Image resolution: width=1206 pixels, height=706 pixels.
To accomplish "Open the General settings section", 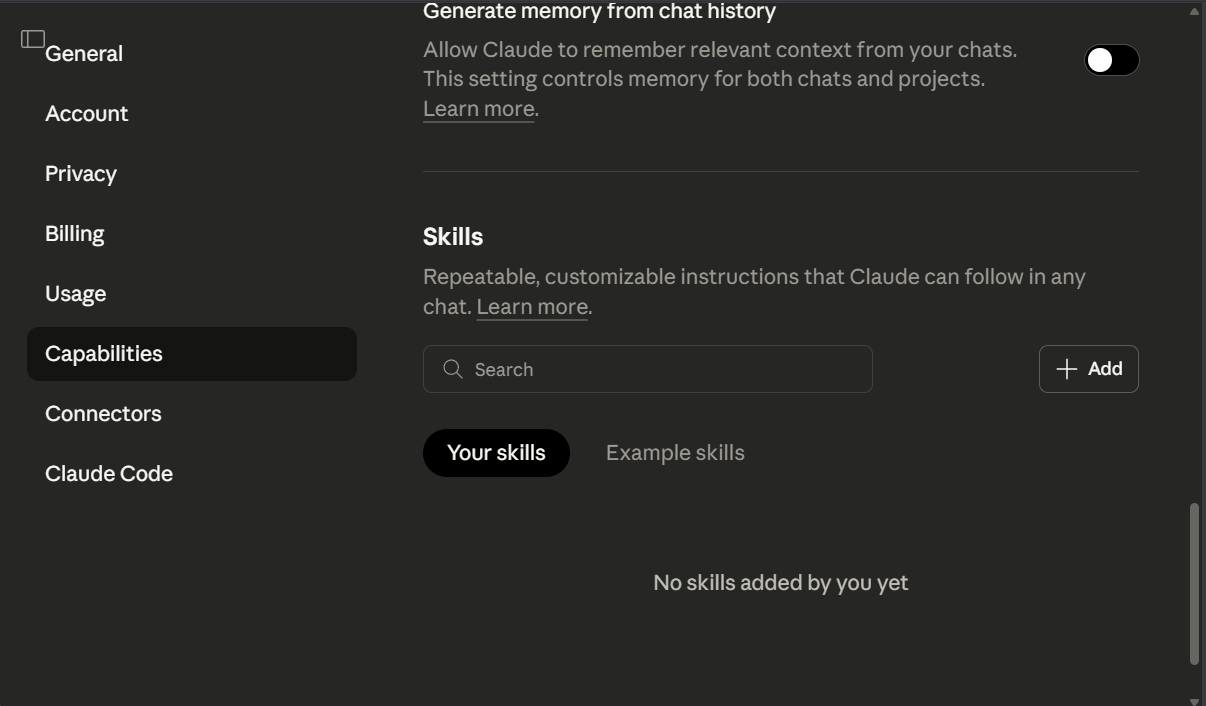I will pos(84,53).
